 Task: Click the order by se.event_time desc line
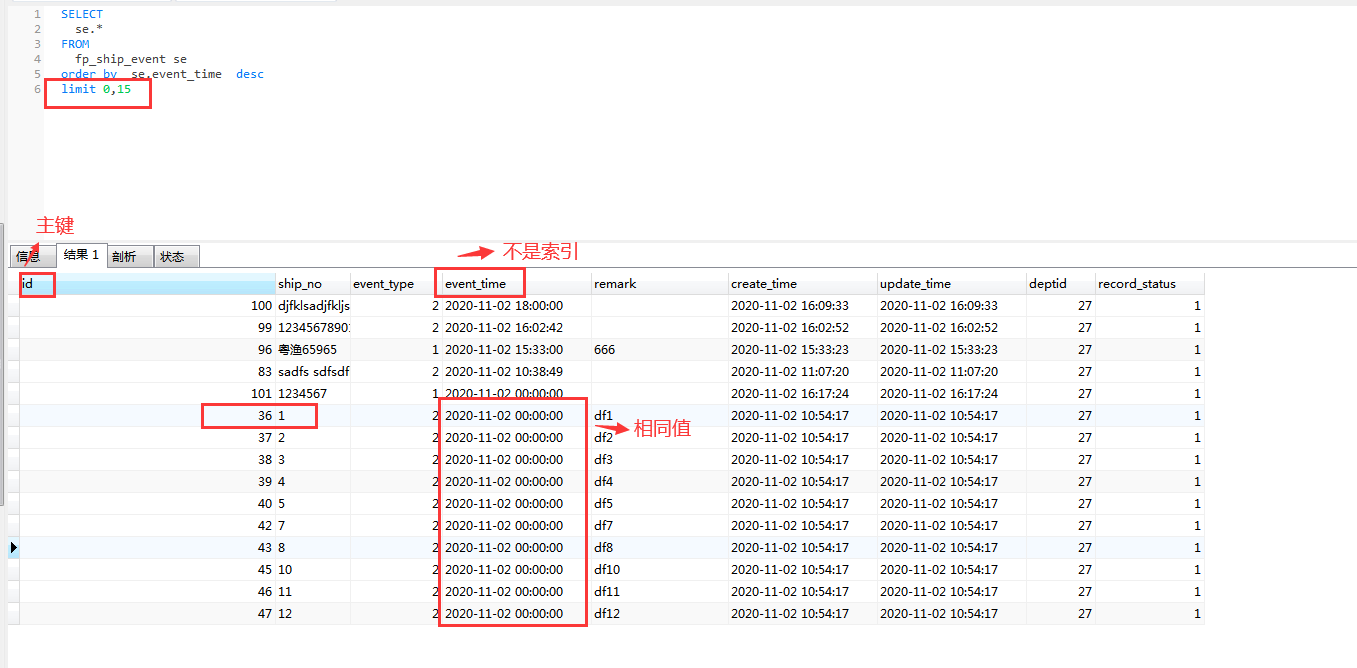pyautogui.click(x=162, y=74)
